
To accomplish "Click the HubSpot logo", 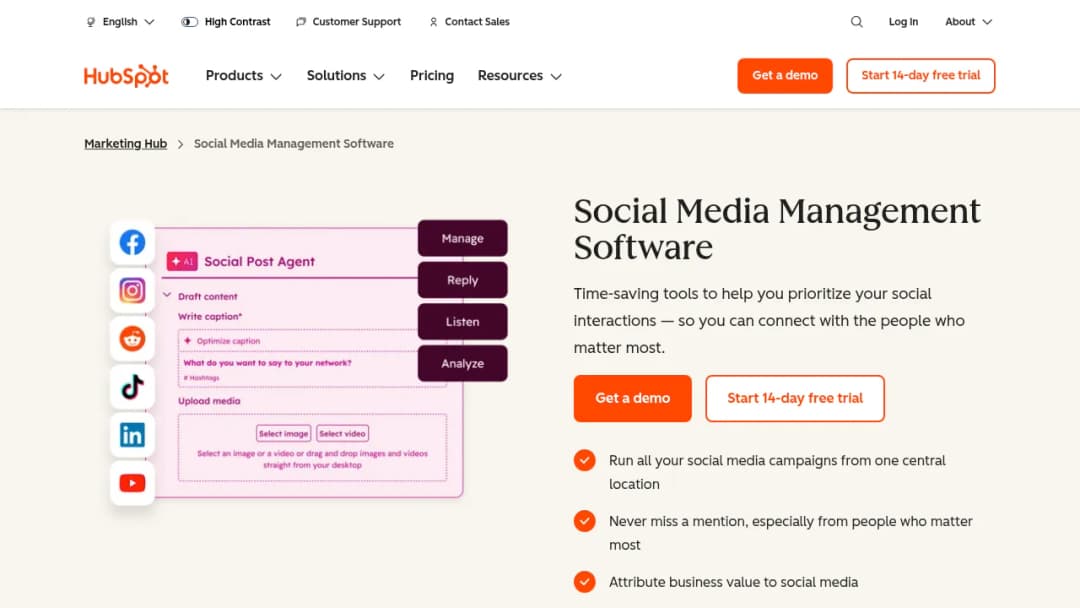I will (x=126, y=76).
